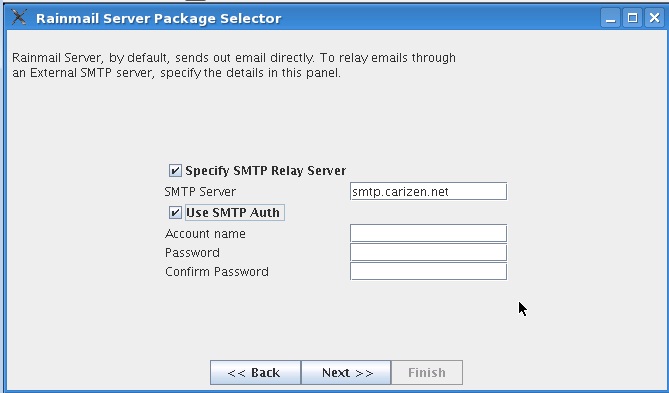Screen dimensions: 669x393
Task: Click the Rainmail Server Package Selector title text
Action: pos(159,18)
